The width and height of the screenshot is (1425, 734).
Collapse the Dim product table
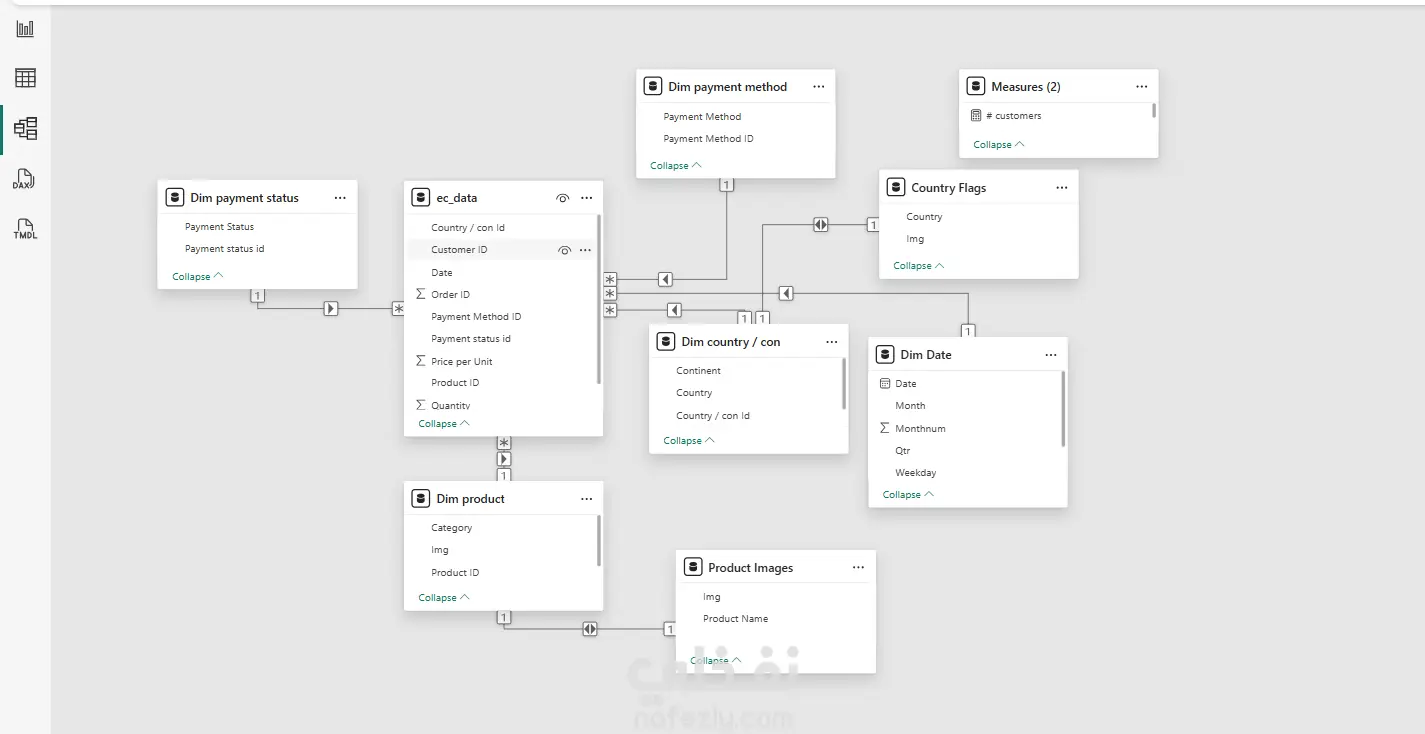point(443,597)
